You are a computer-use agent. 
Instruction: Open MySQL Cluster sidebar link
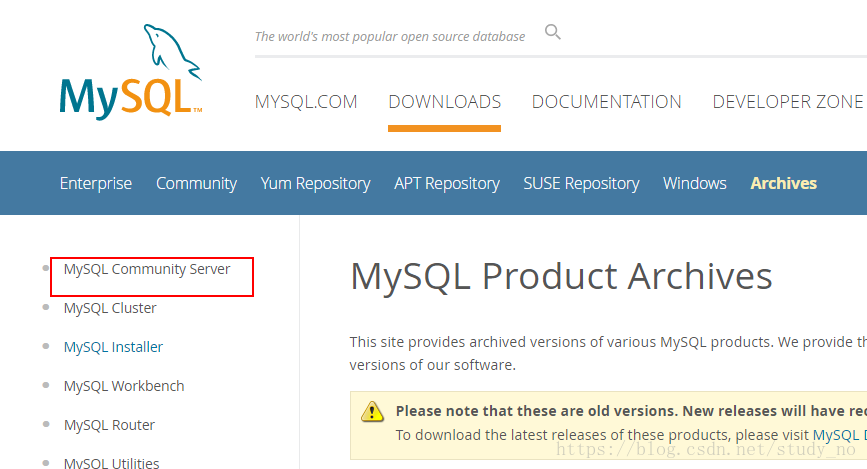[110, 308]
